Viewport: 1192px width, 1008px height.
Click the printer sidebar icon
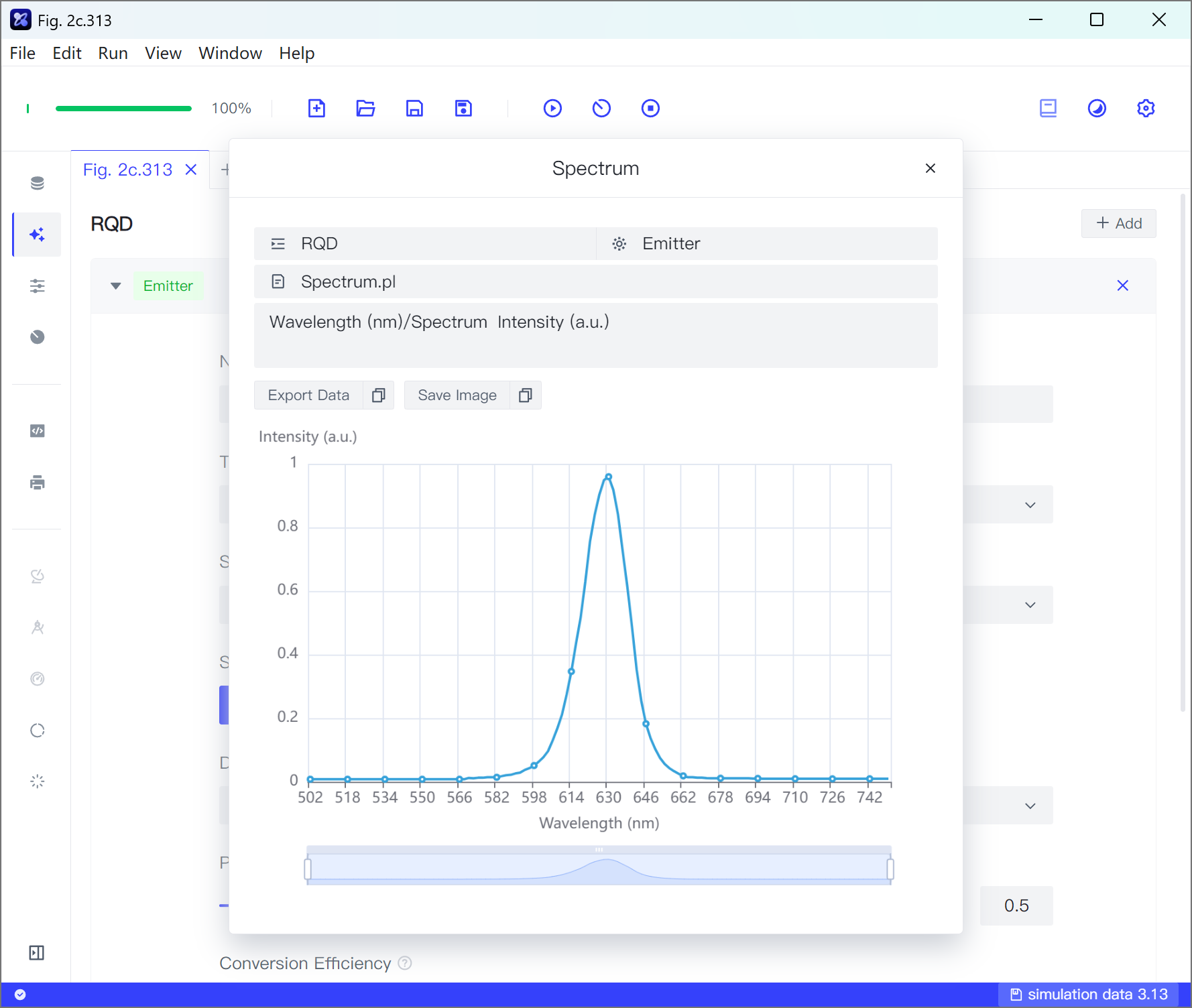click(38, 483)
